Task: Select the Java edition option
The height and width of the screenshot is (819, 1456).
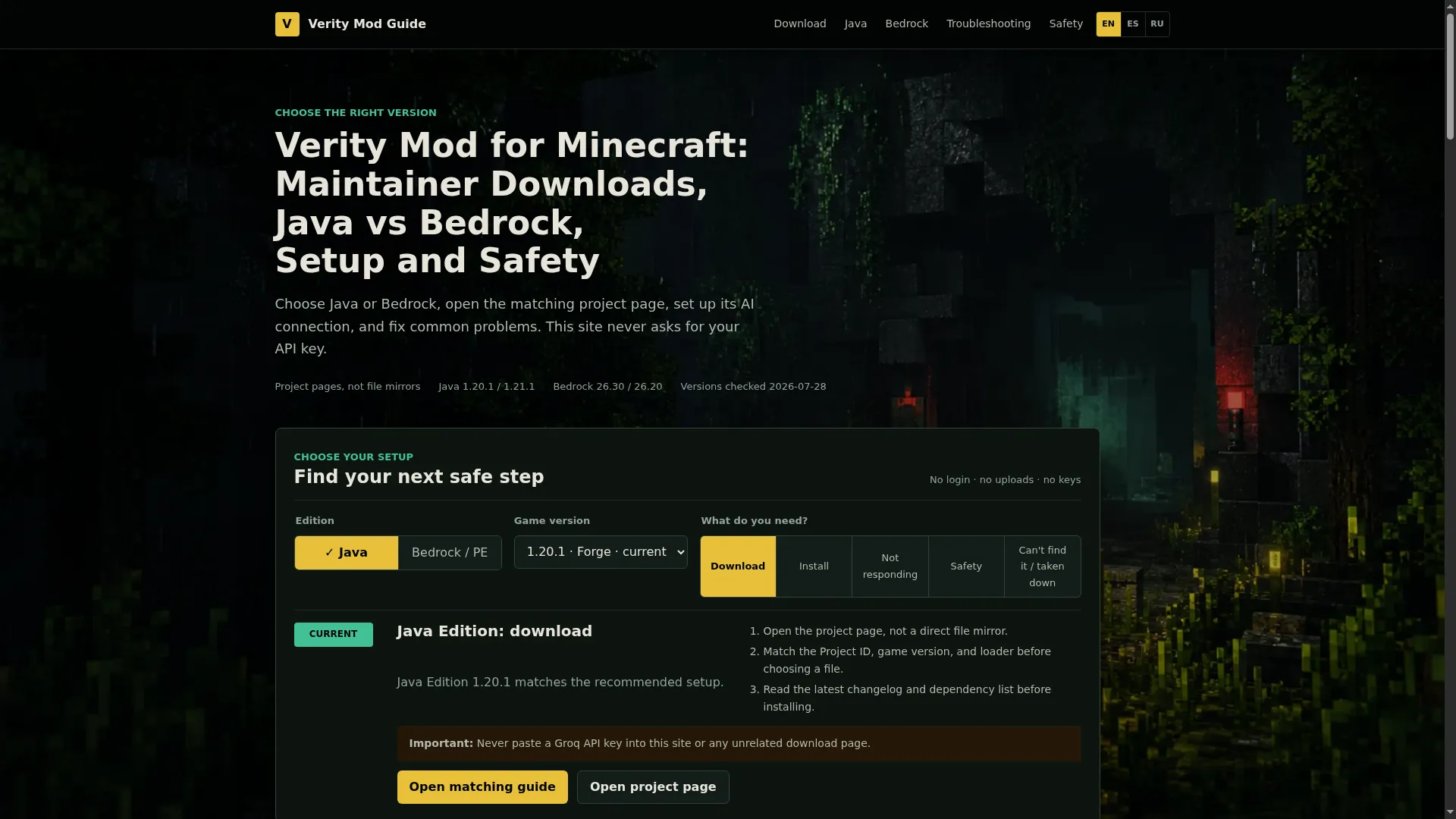Action: coord(346,553)
